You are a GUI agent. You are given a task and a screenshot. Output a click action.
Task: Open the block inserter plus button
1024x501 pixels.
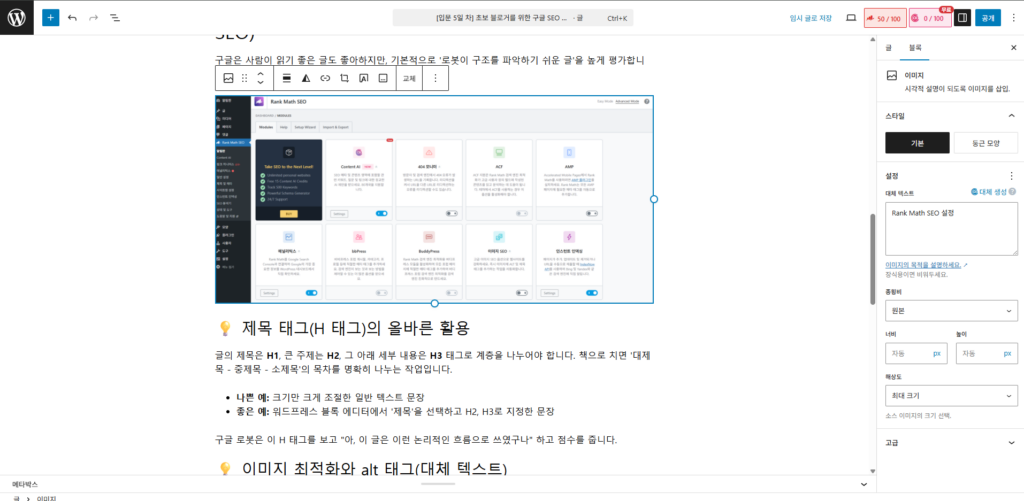click(50, 18)
